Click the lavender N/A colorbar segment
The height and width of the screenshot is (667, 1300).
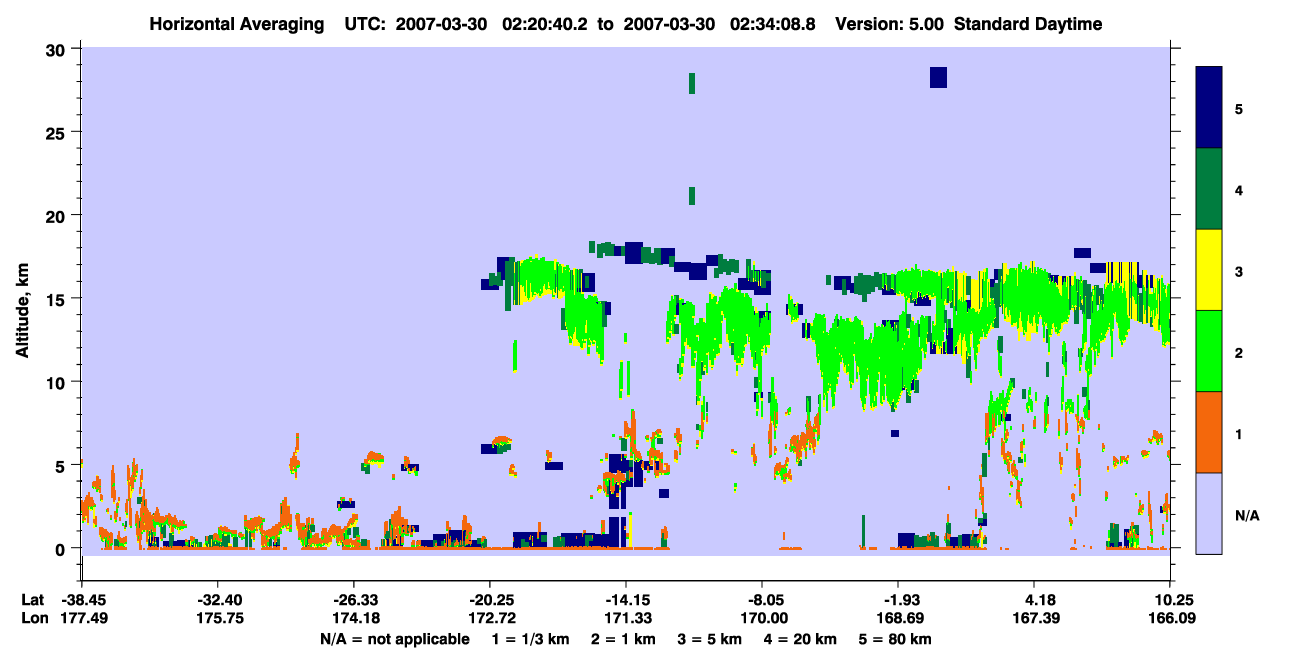click(1209, 512)
